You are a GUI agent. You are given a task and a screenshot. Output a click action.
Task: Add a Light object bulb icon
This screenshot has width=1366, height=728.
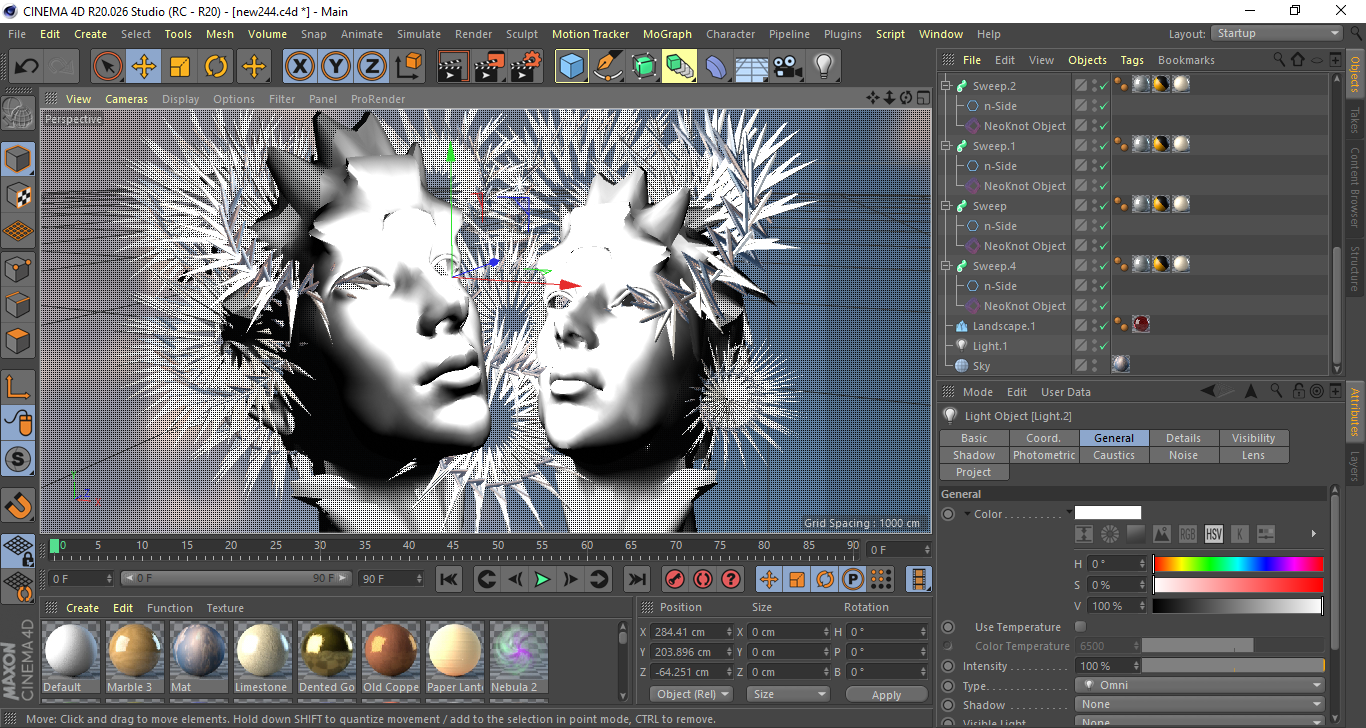point(823,67)
